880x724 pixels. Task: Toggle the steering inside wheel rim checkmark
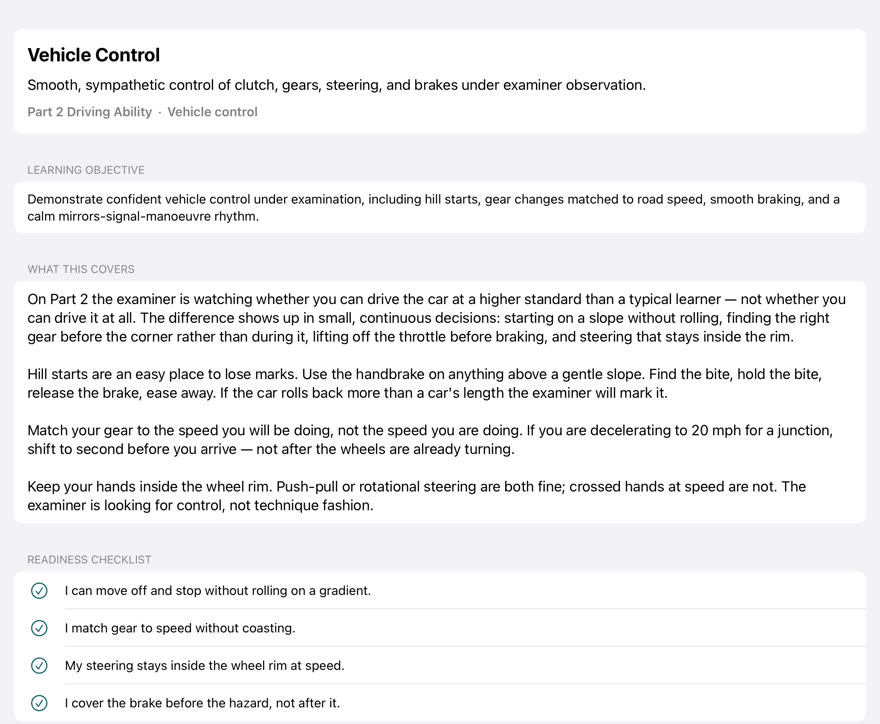[x=39, y=666]
